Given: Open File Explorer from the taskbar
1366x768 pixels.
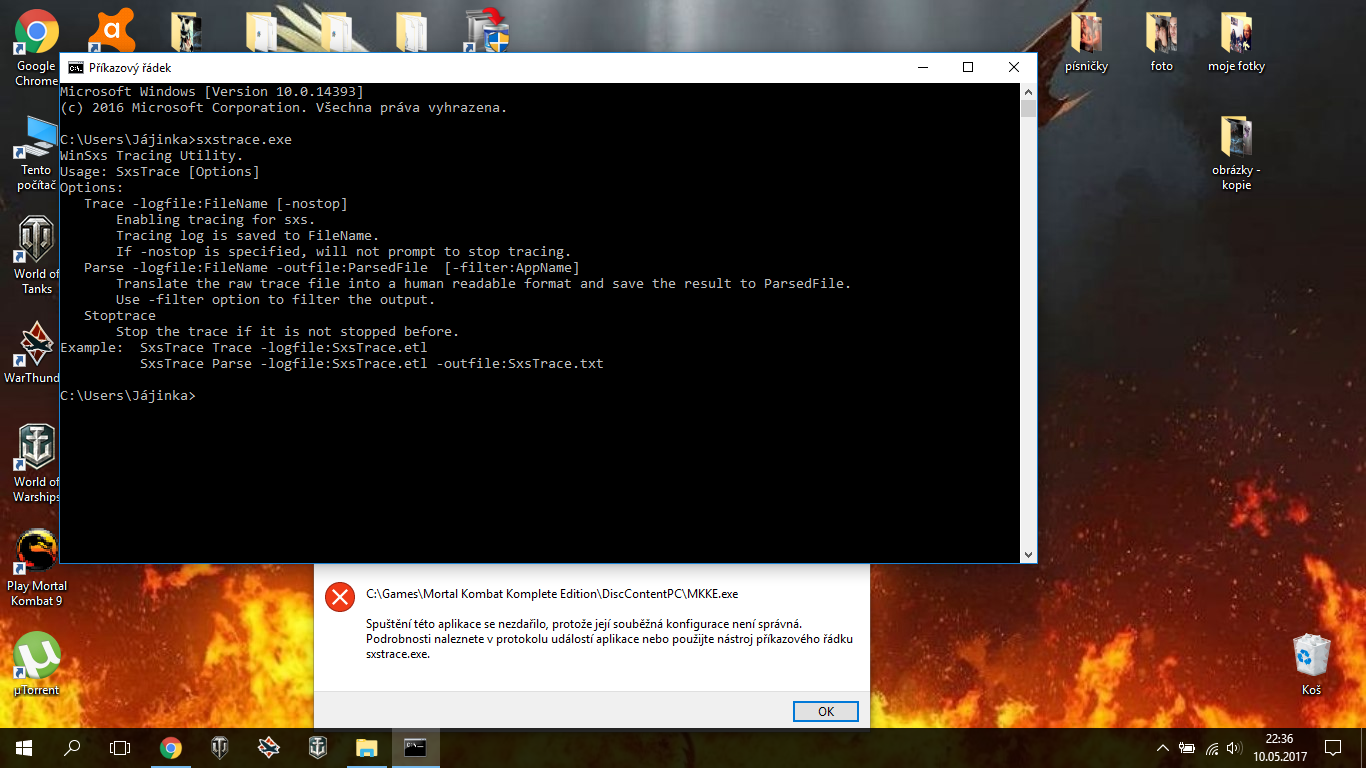Looking at the screenshot, I should pyautogui.click(x=367, y=747).
